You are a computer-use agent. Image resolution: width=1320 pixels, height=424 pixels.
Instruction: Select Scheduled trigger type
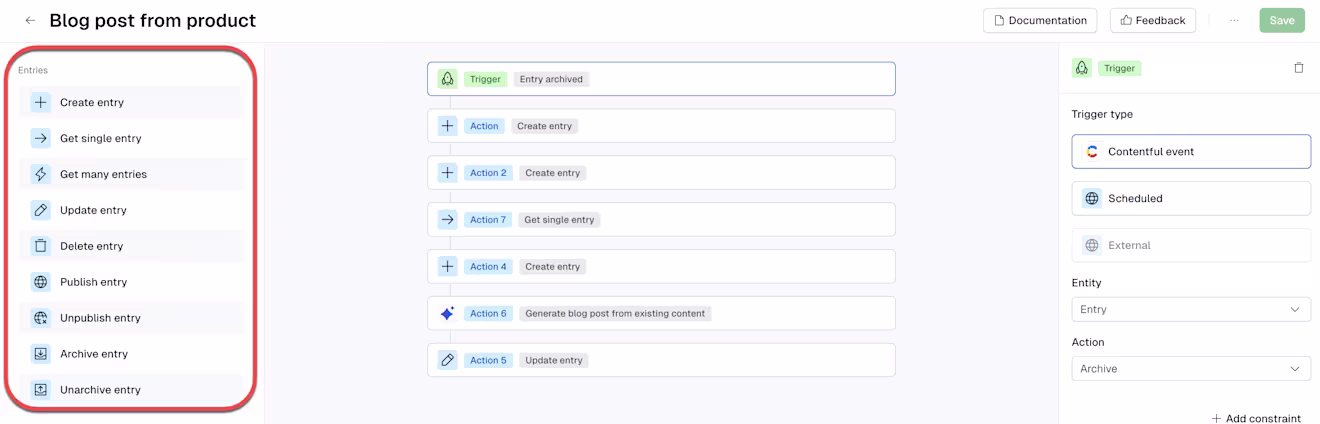tap(1191, 198)
